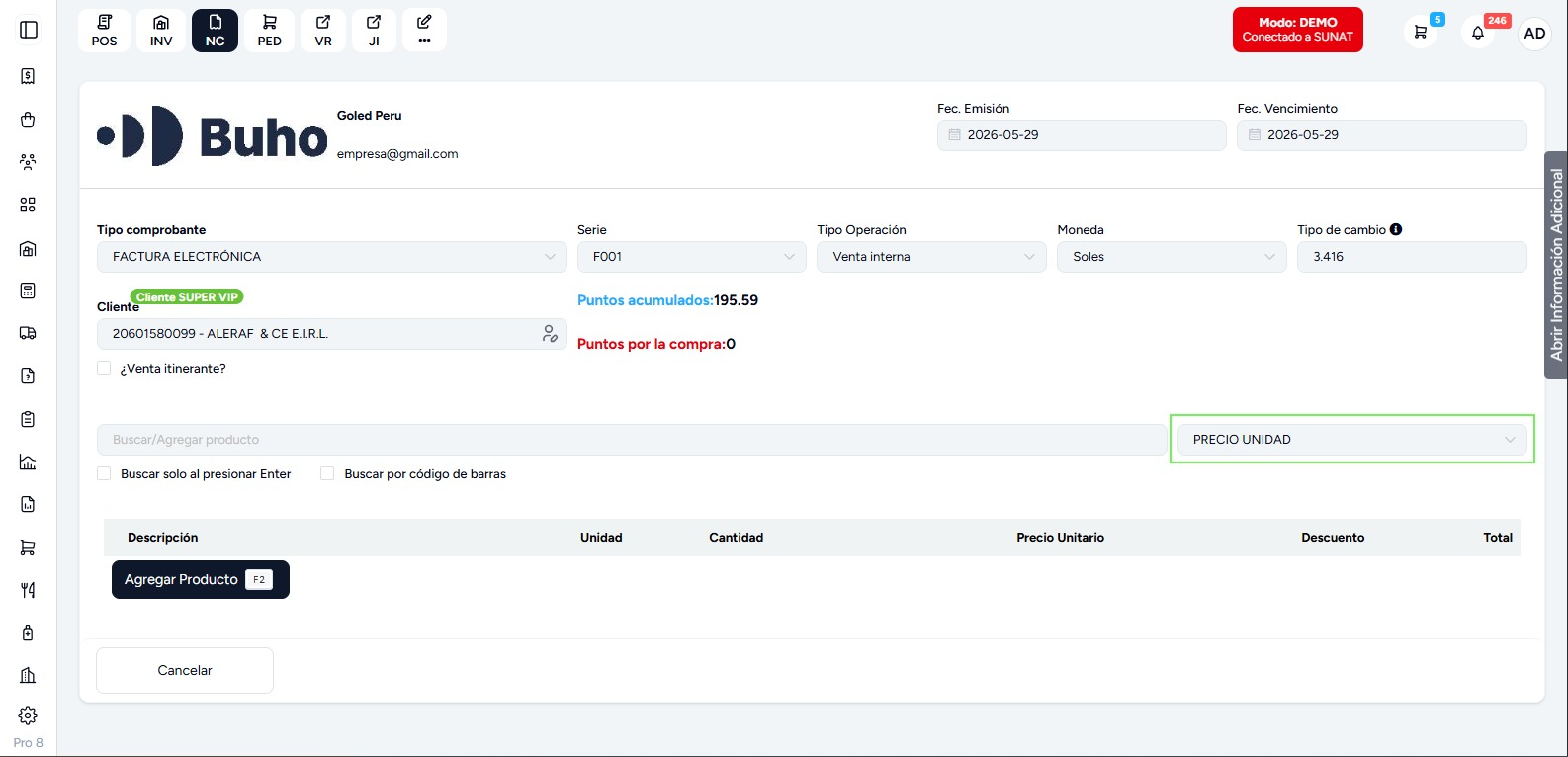The image size is (1568, 757).
Task: Enable the ¿Venta itinerante? checkbox
Action: coord(104,368)
